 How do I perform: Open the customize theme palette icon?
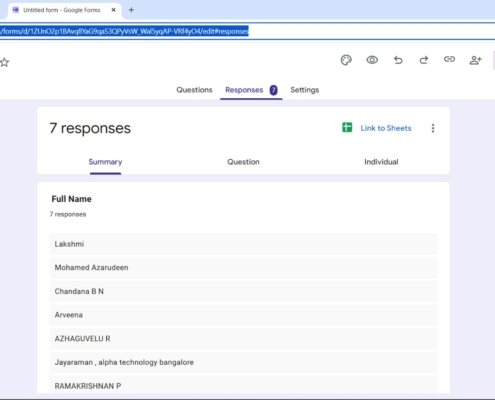pyautogui.click(x=346, y=60)
